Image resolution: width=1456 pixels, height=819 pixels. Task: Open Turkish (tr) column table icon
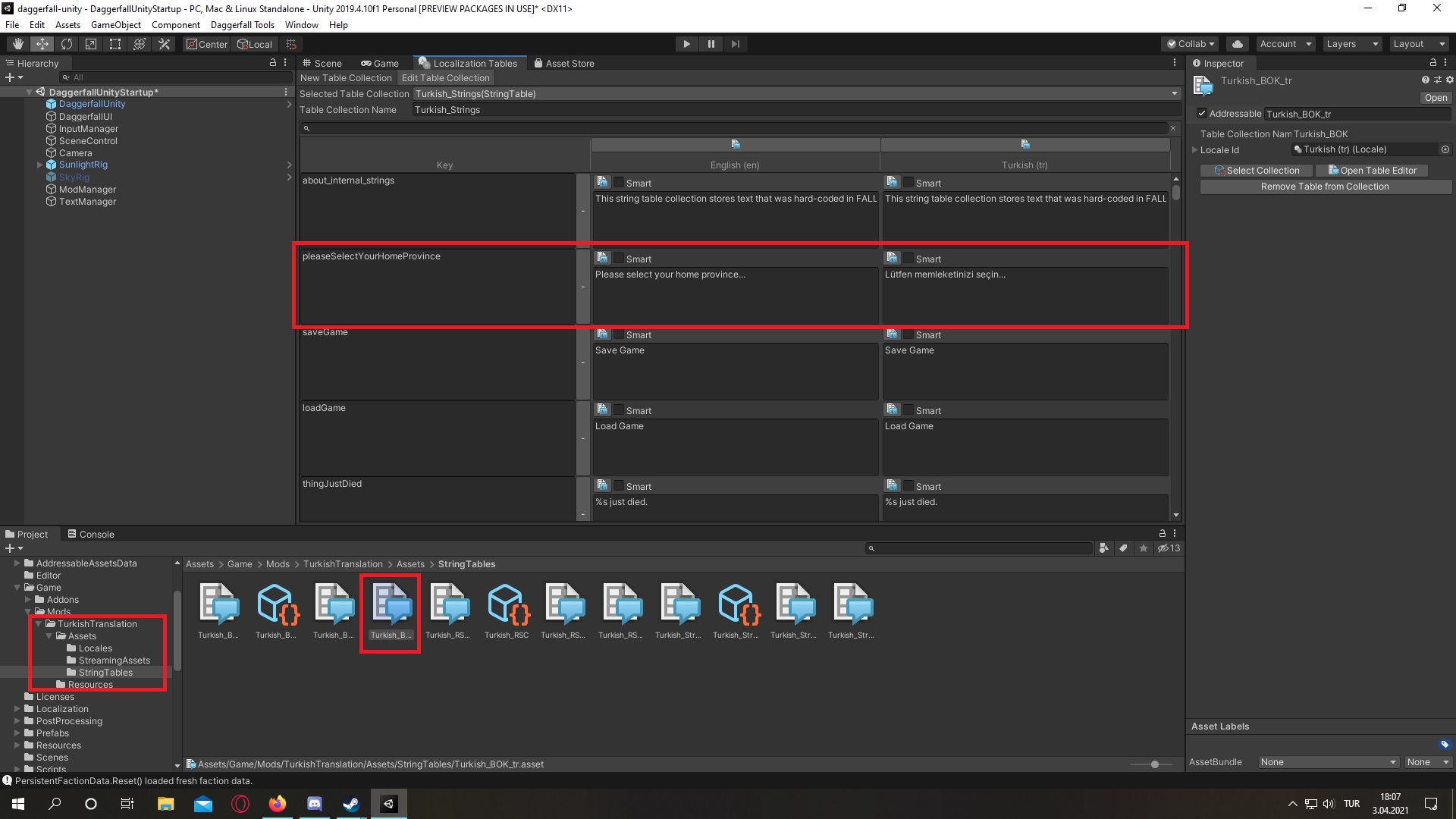(x=1025, y=144)
